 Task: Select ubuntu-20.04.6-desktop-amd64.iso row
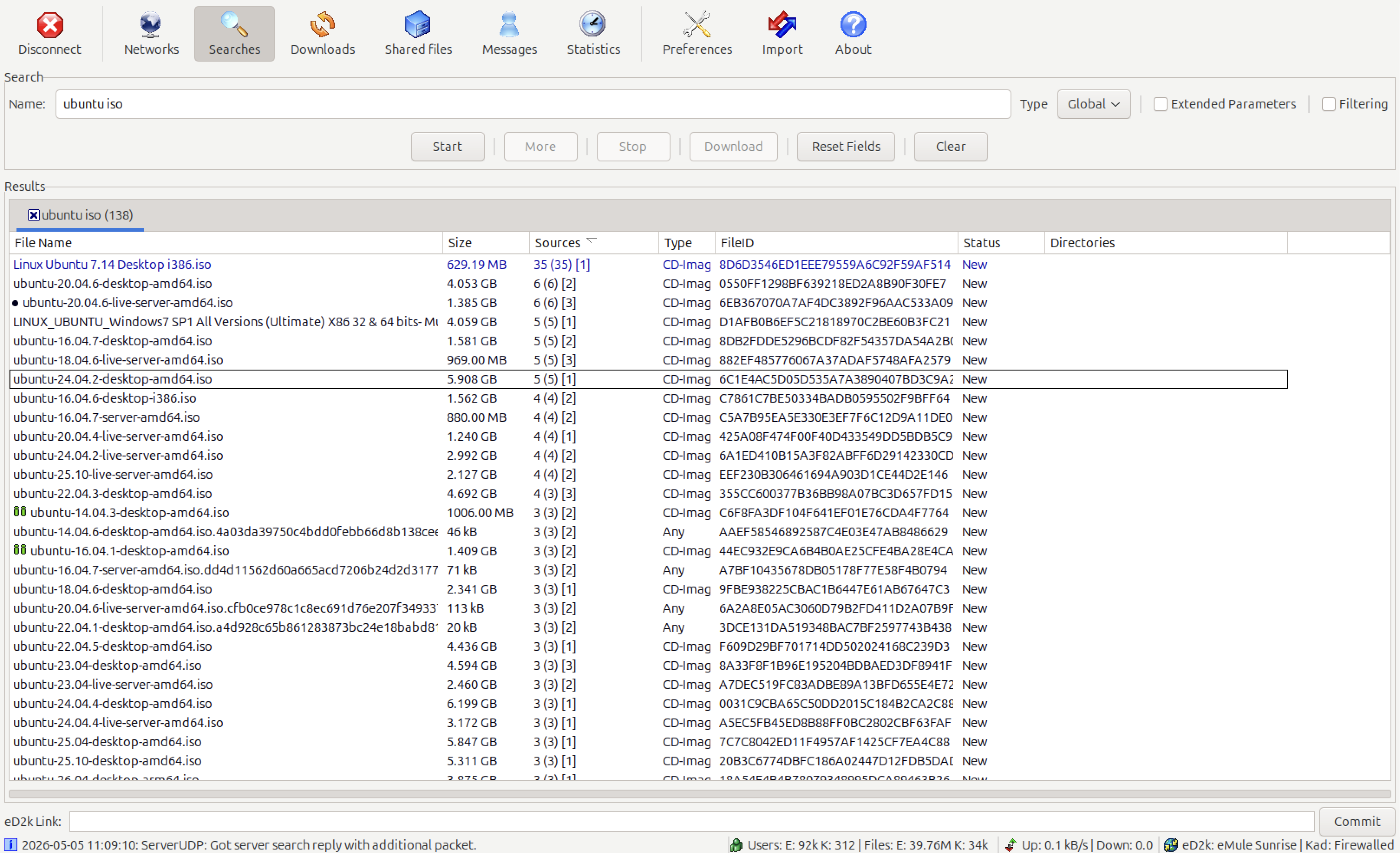point(649,284)
